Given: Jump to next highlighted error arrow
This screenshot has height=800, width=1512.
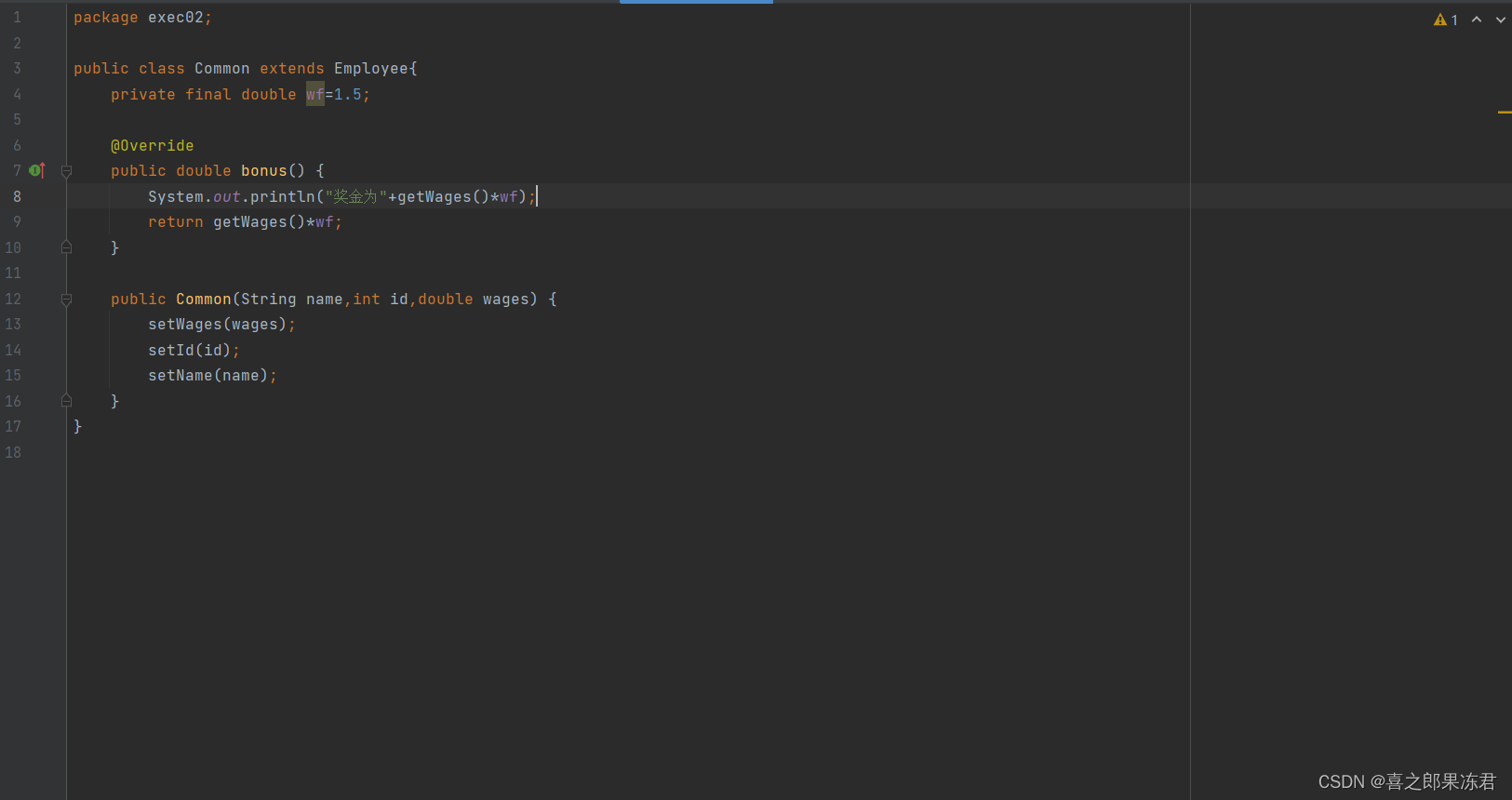Looking at the screenshot, I should [x=1501, y=20].
